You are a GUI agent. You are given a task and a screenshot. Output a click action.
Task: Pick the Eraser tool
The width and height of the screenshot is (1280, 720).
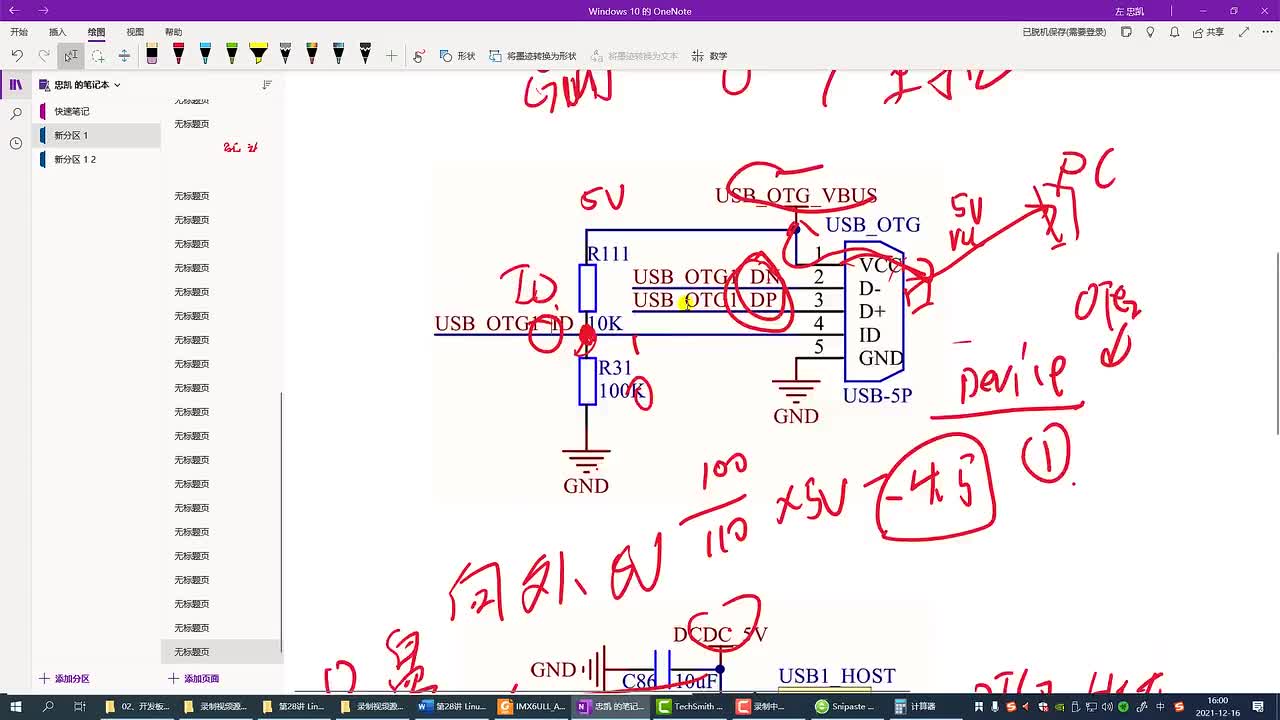tap(152, 54)
